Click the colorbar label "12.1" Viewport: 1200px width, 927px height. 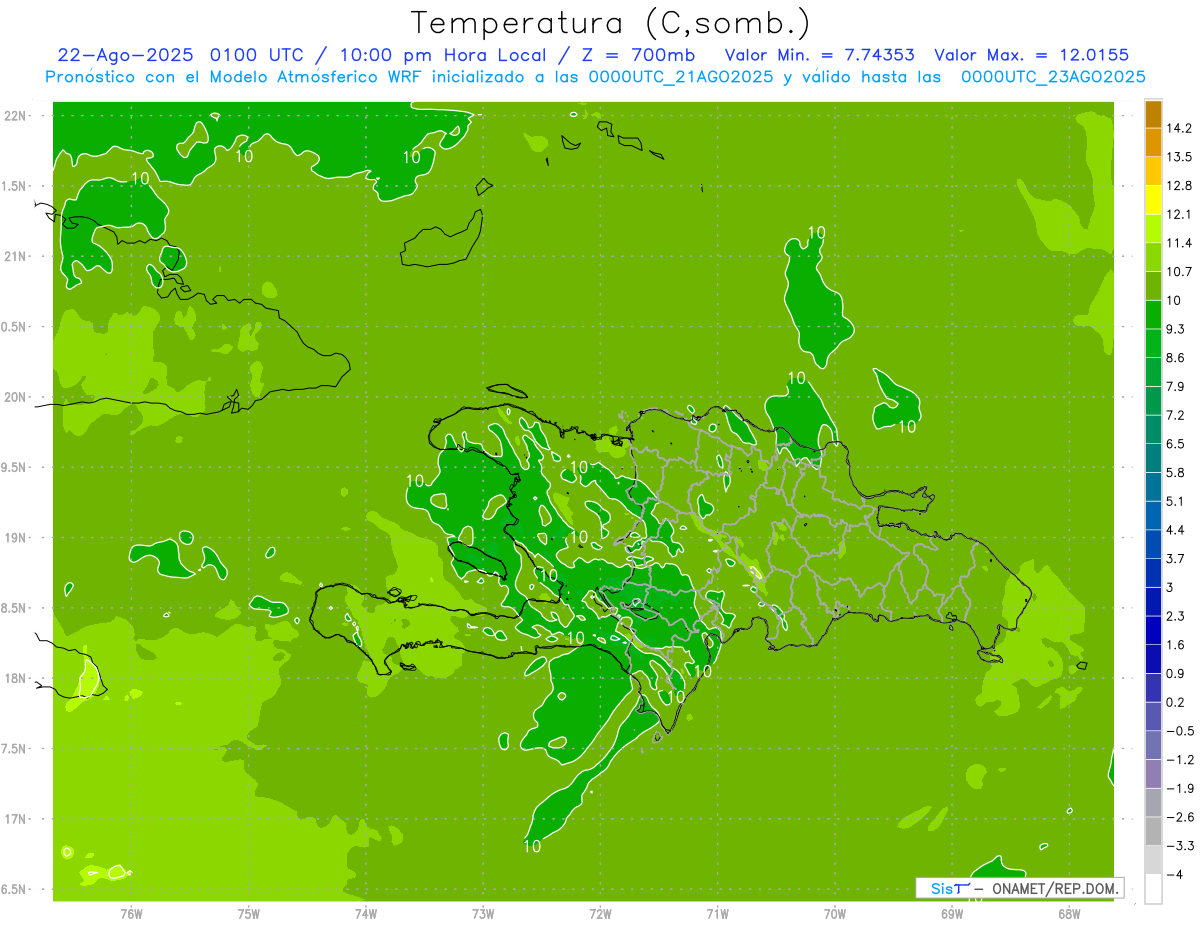[1179, 214]
